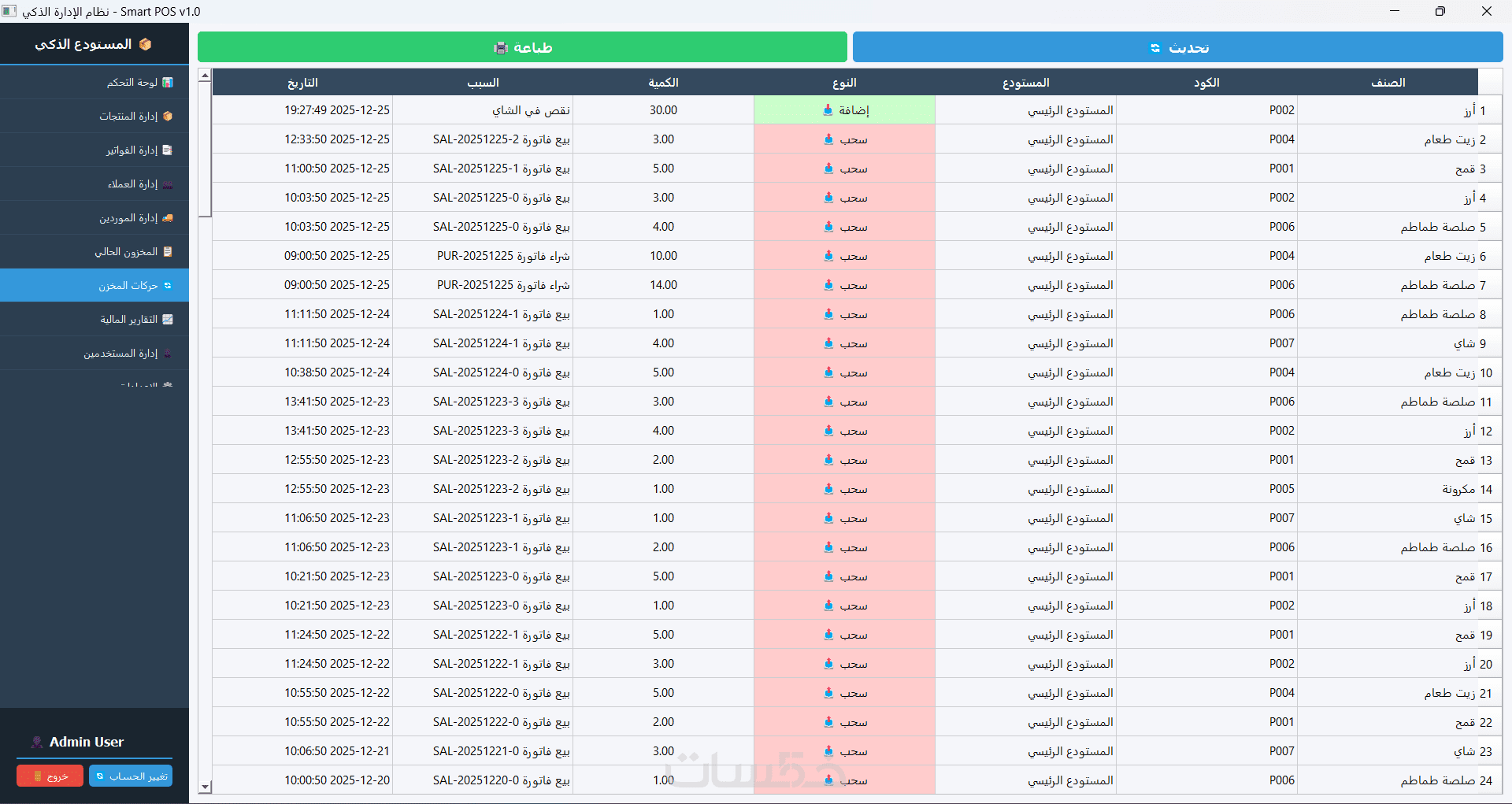Click the الكود column header
The width and height of the screenshot is (1512, 804).
1206,83
